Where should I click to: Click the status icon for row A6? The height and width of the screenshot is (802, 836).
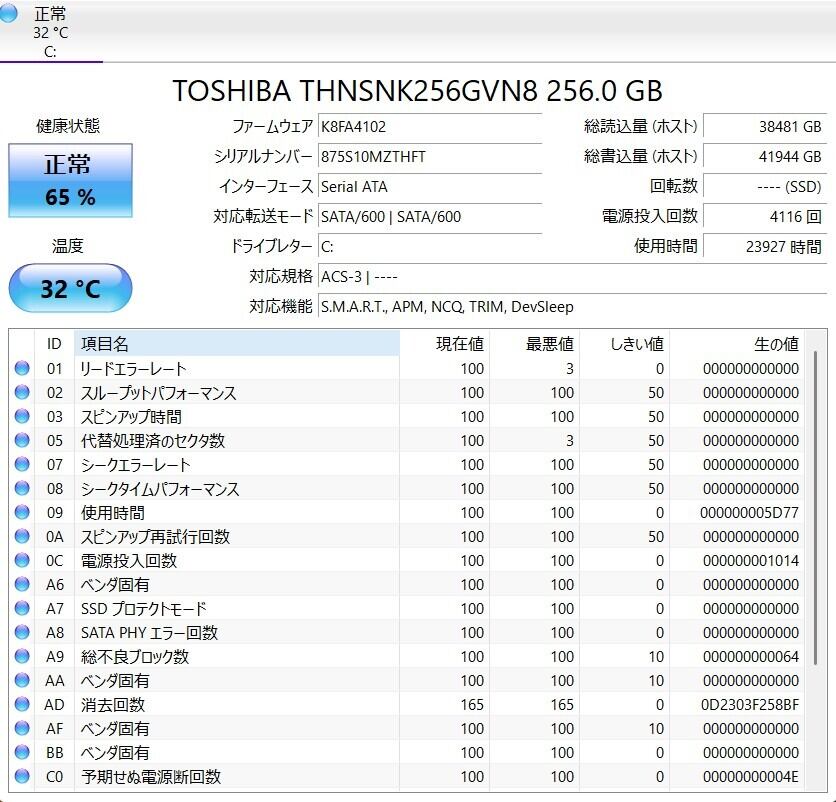(22, 584)
